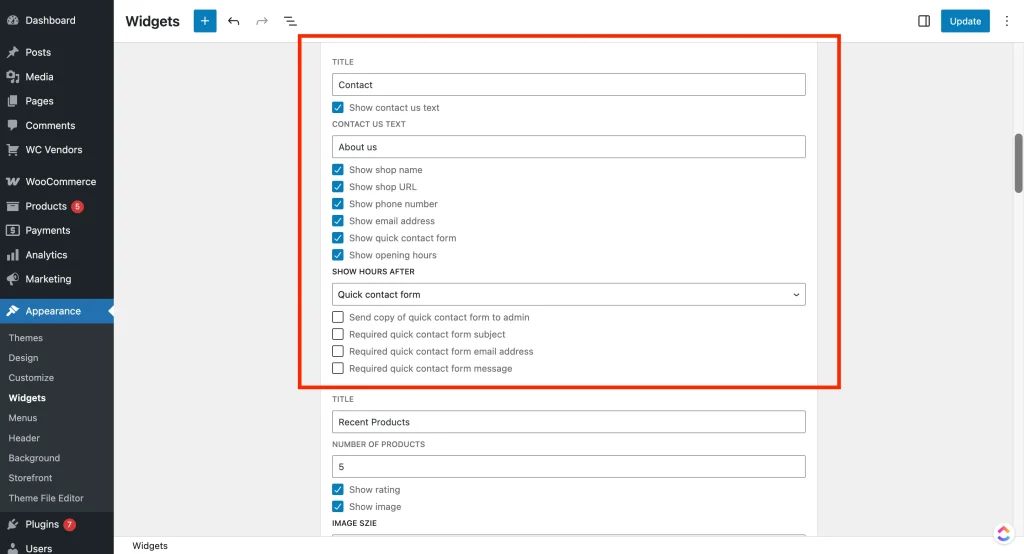
Task: Click the vertical page scrollbar
Action: coord(1018,163)
